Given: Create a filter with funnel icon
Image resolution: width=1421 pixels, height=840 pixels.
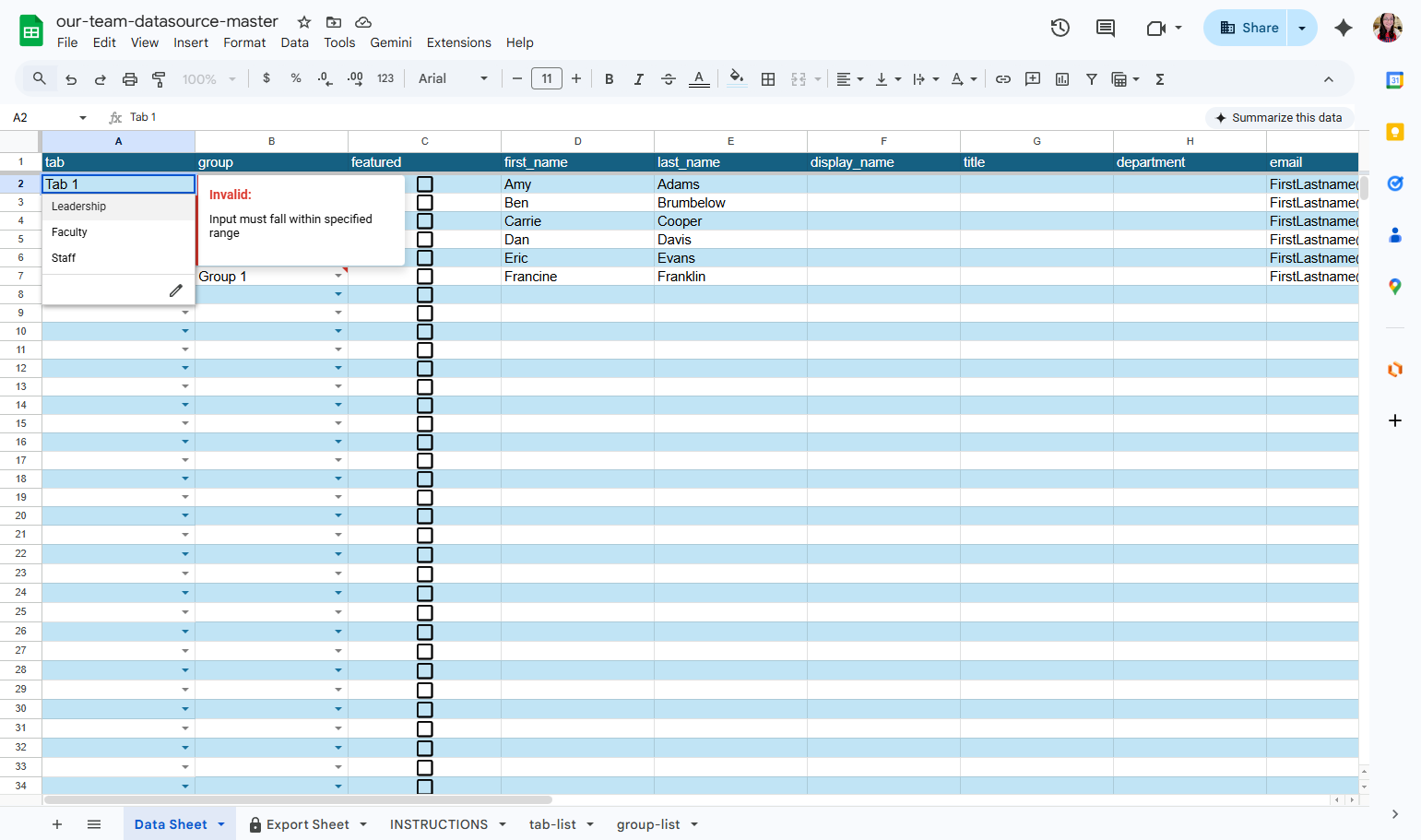Looking at the screenshot, I should (x=1092, y=79).
